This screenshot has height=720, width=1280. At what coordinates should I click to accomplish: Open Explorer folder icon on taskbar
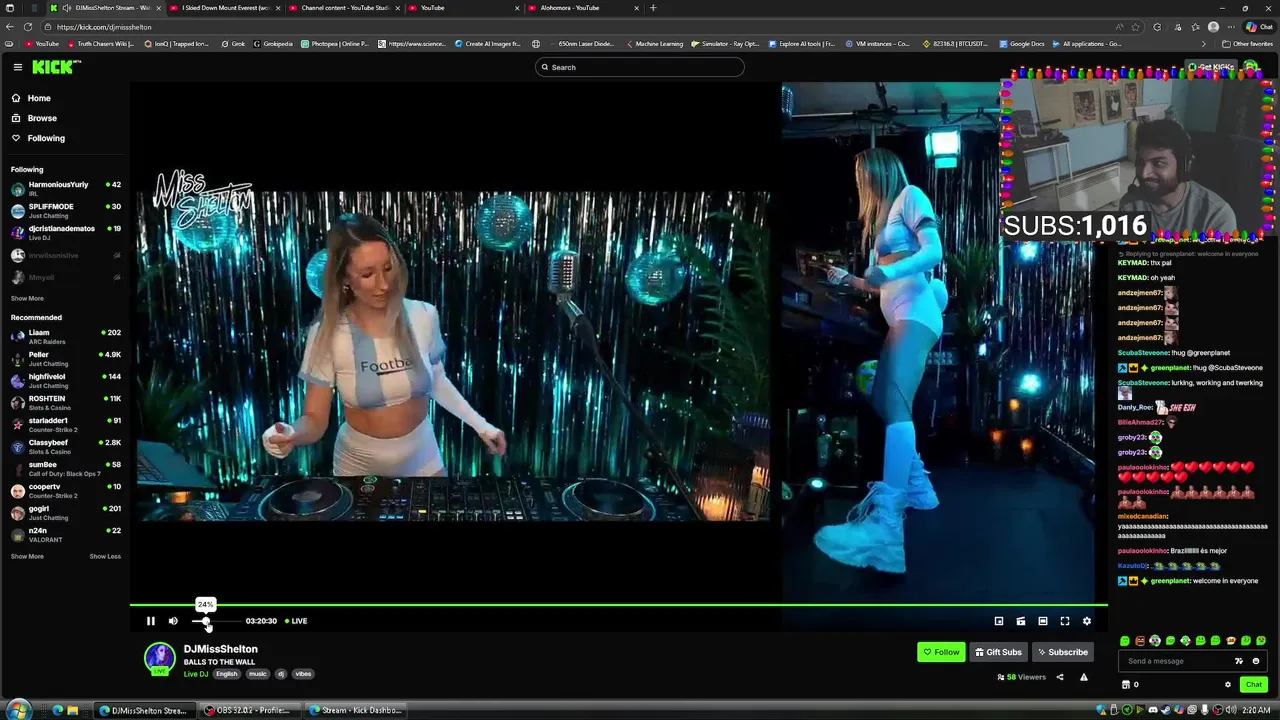pos(73,710)
